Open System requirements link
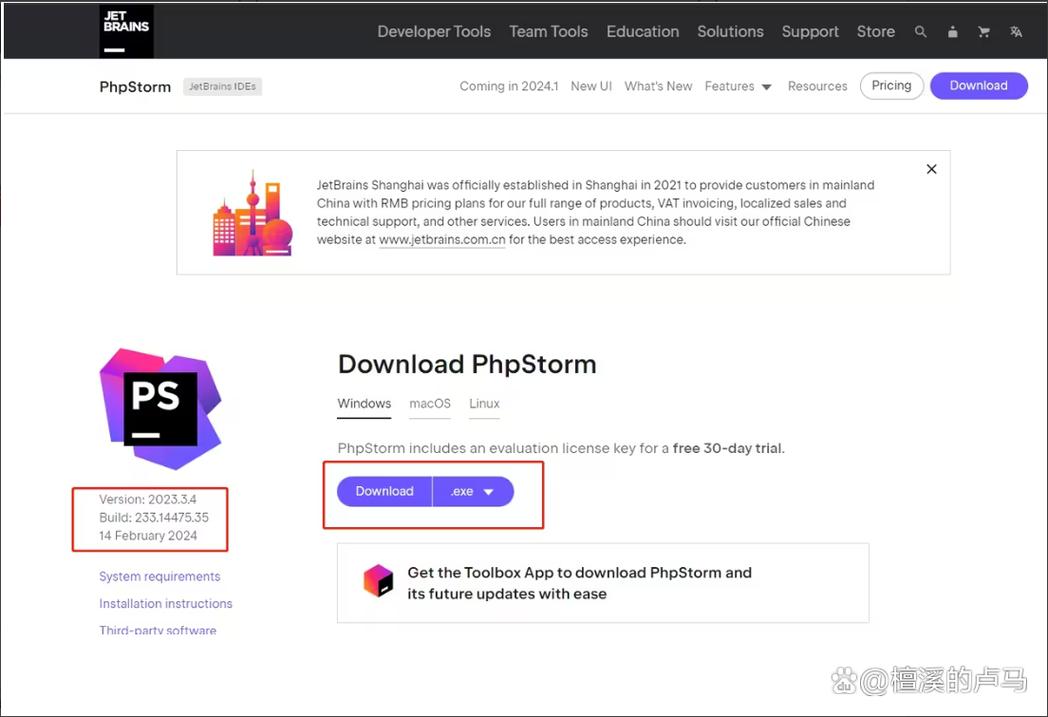The height and width of the screenshot is (717, 1048). click(x=160, y=576)
